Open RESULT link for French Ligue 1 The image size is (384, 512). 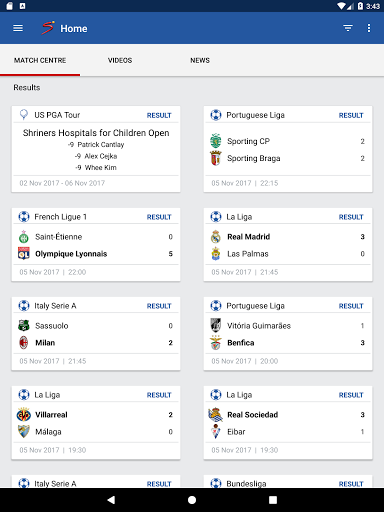point(159,217)
